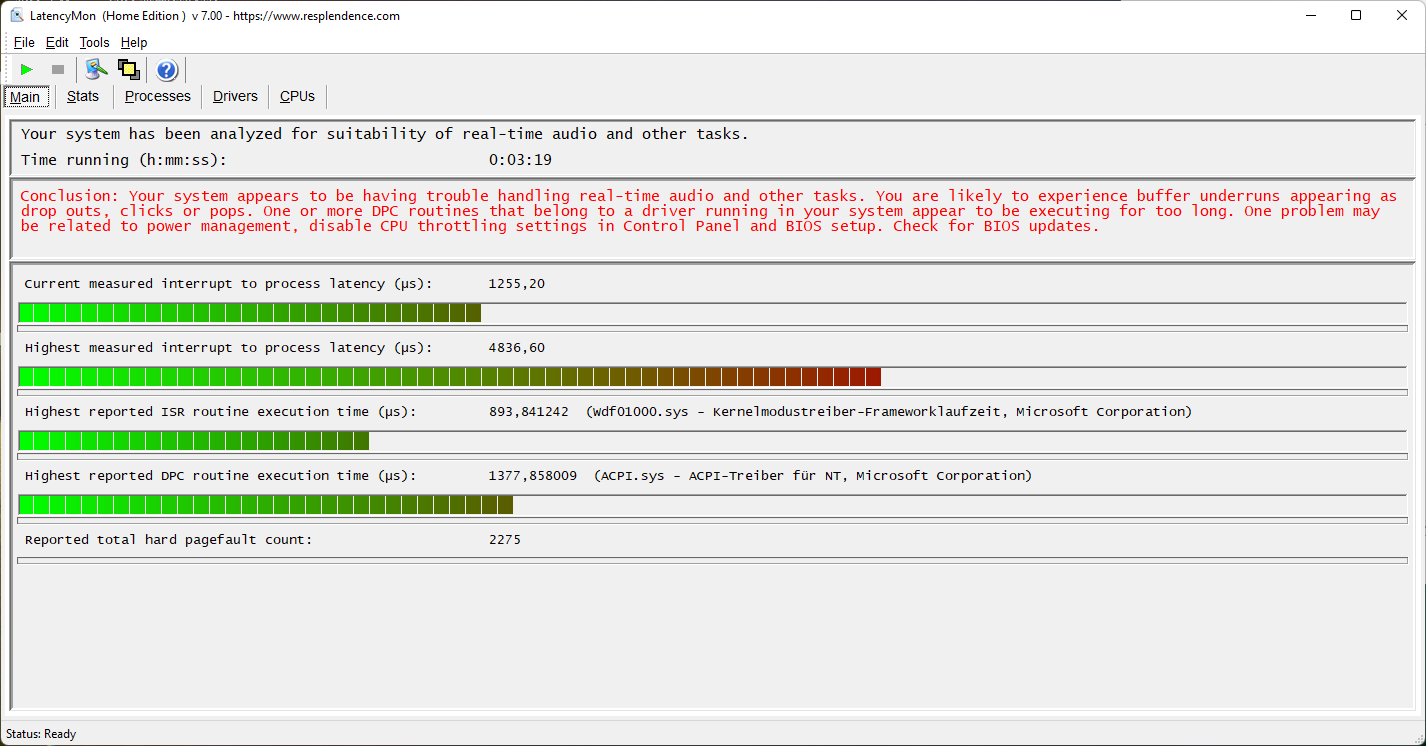Maximize the LatencyMon window
Image resolution: width=1426 pixels, height=746 pixels.
click(1356, 15)
